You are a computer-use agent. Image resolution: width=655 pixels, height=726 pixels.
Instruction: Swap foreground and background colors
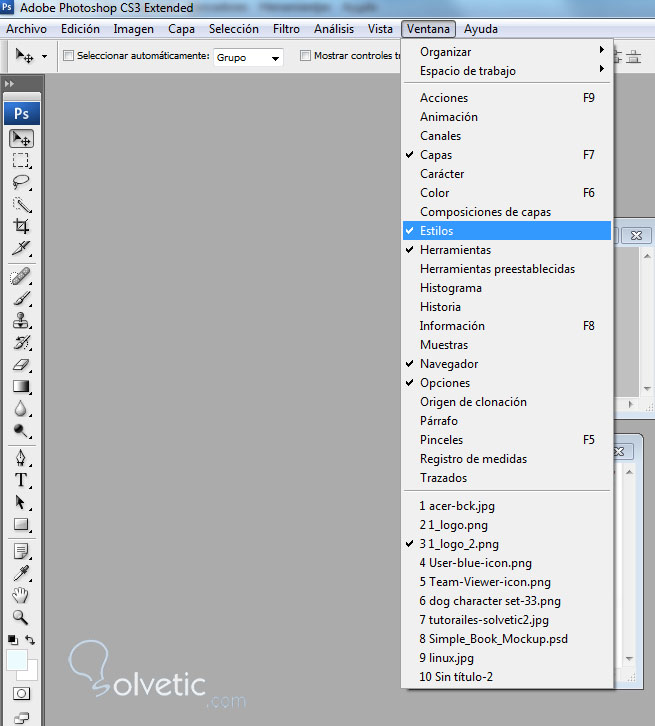pyautogui.click(x=30, y=640)
